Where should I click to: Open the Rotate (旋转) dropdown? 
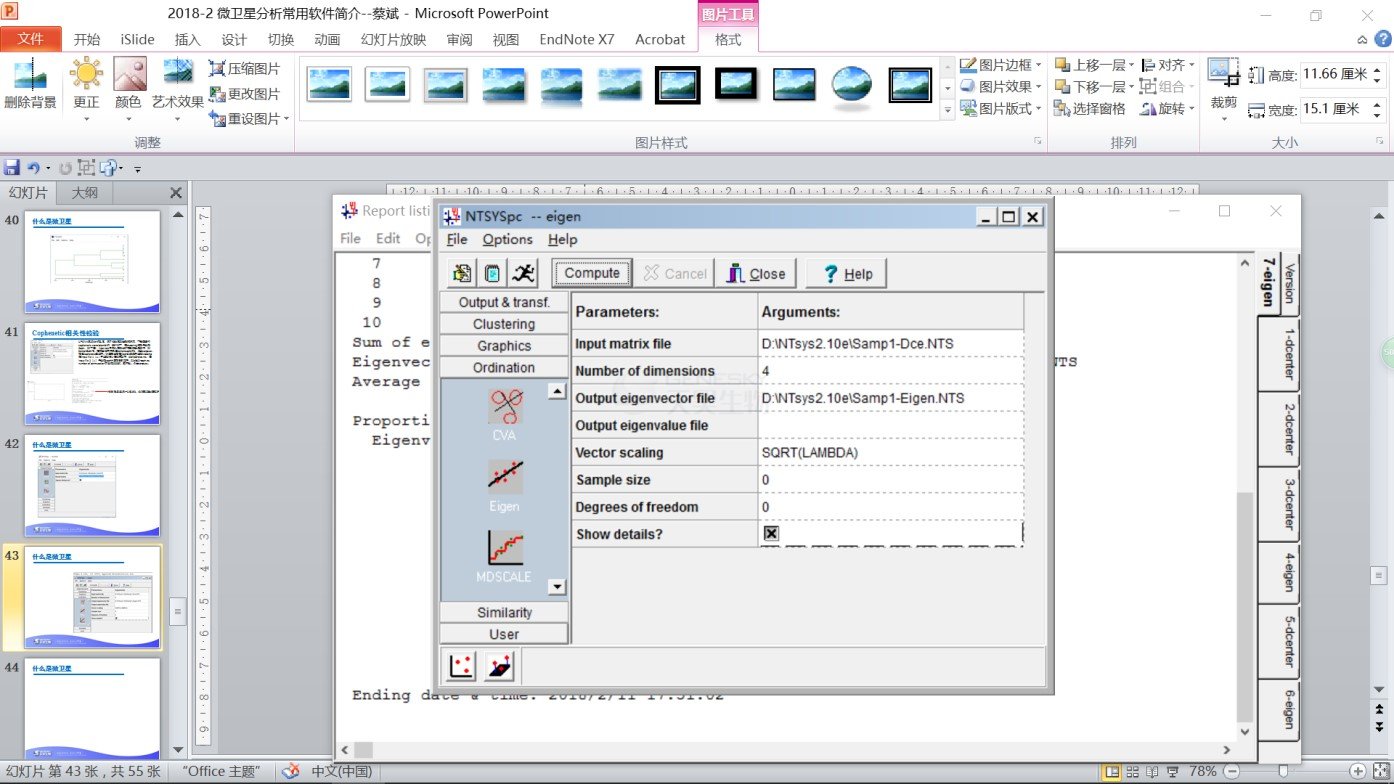point(1167,108)
